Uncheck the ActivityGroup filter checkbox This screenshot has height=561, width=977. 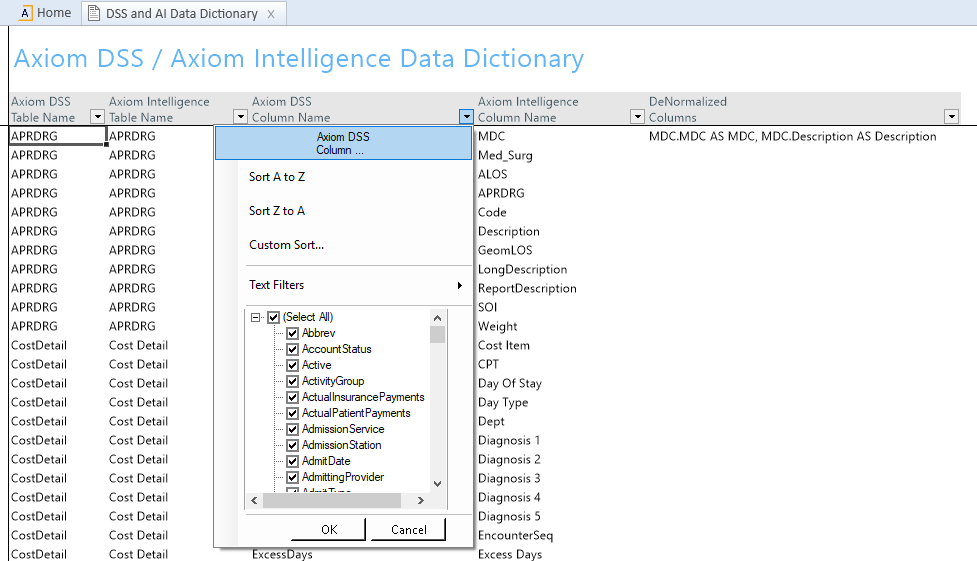pos(292,381)
